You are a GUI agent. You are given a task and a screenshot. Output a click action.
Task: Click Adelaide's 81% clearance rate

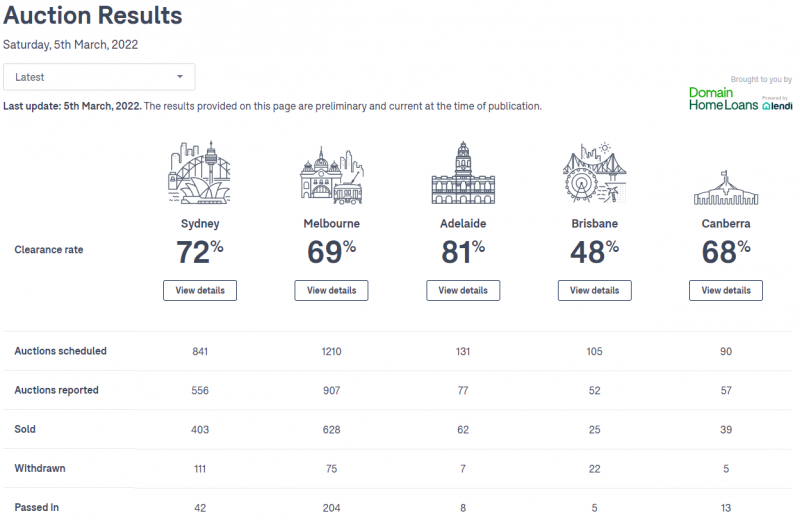tap(463, 252)
